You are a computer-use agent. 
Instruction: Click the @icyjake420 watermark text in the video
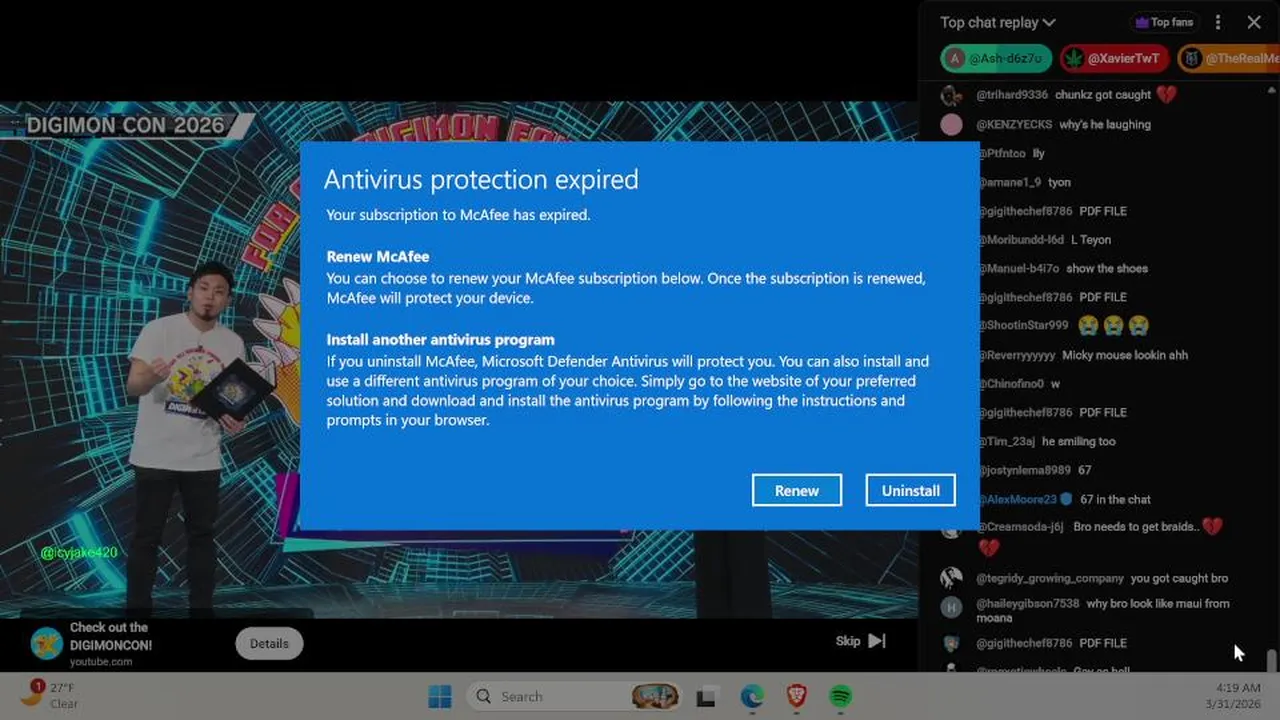point(79,552)
